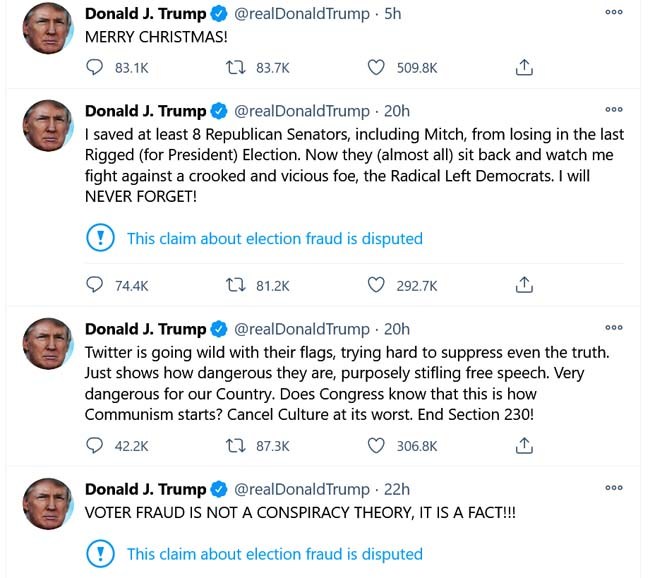The image size is (650, 578).
Task: Open disputed claim notice under Senators tweet
Action: click(274, 239)
